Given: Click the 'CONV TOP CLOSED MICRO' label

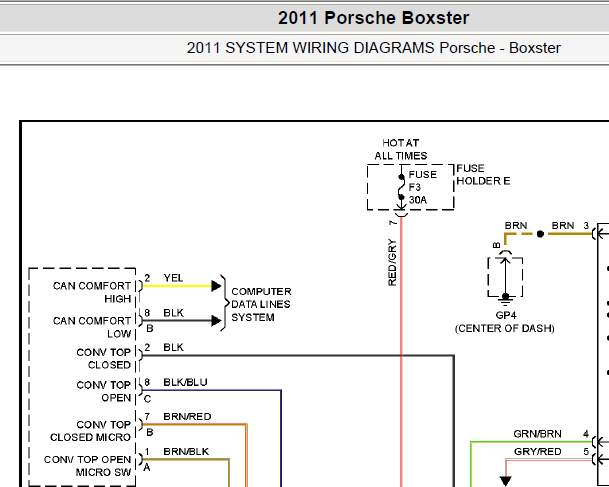Looking at the screenshot, I should [90, 431].
